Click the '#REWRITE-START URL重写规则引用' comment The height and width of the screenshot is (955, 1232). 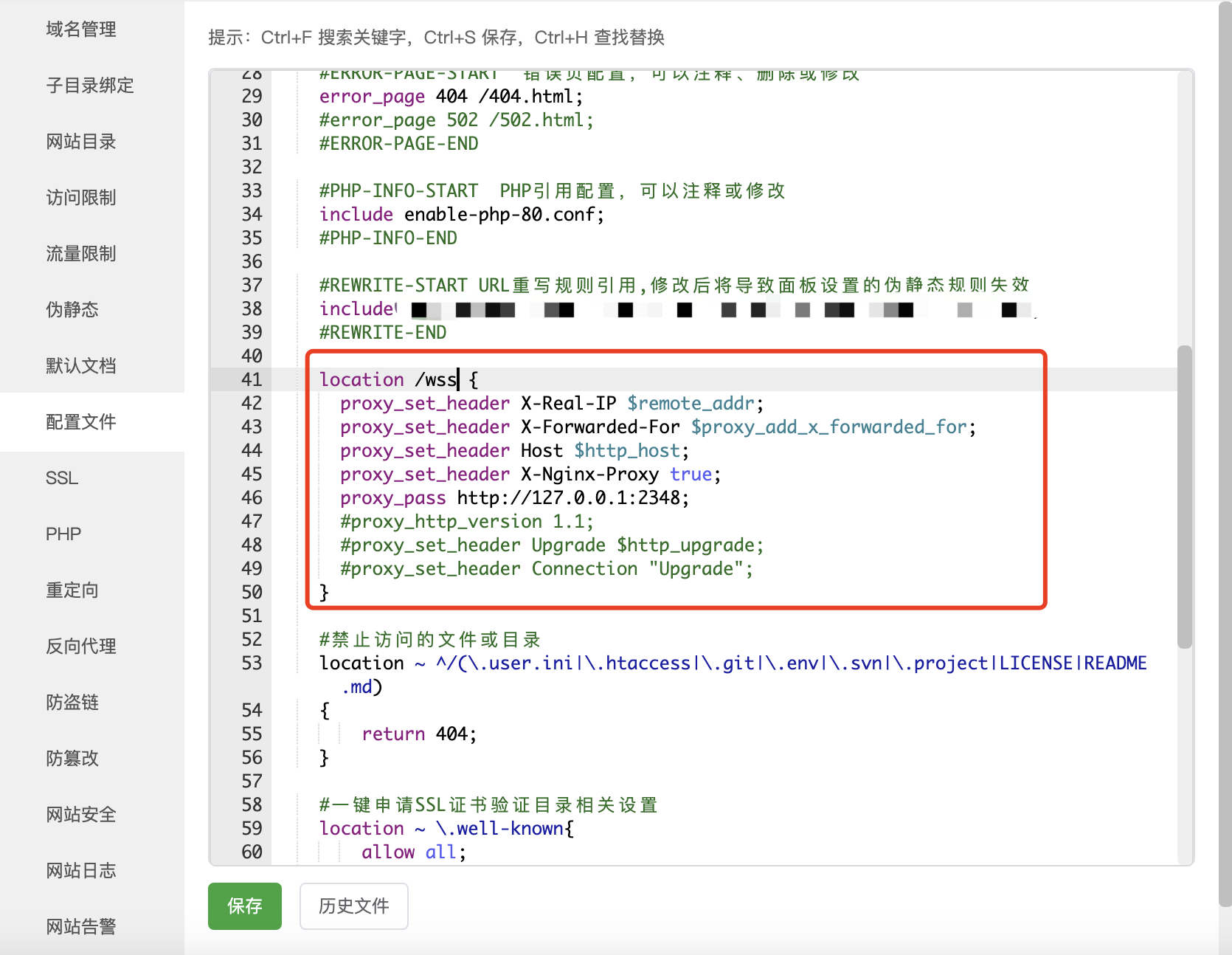coord(674,285)
